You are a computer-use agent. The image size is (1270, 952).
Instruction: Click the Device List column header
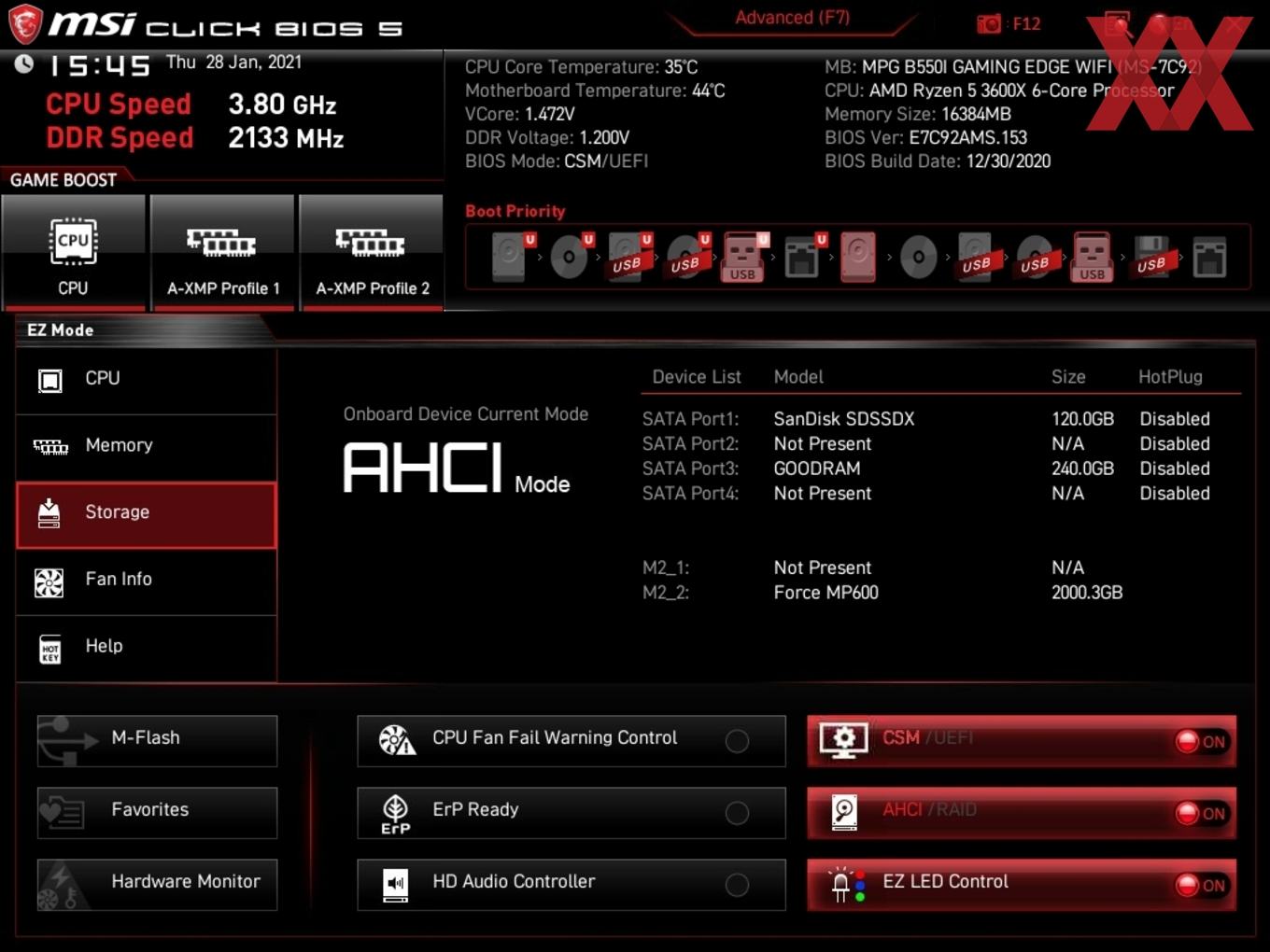coord(697,377)
